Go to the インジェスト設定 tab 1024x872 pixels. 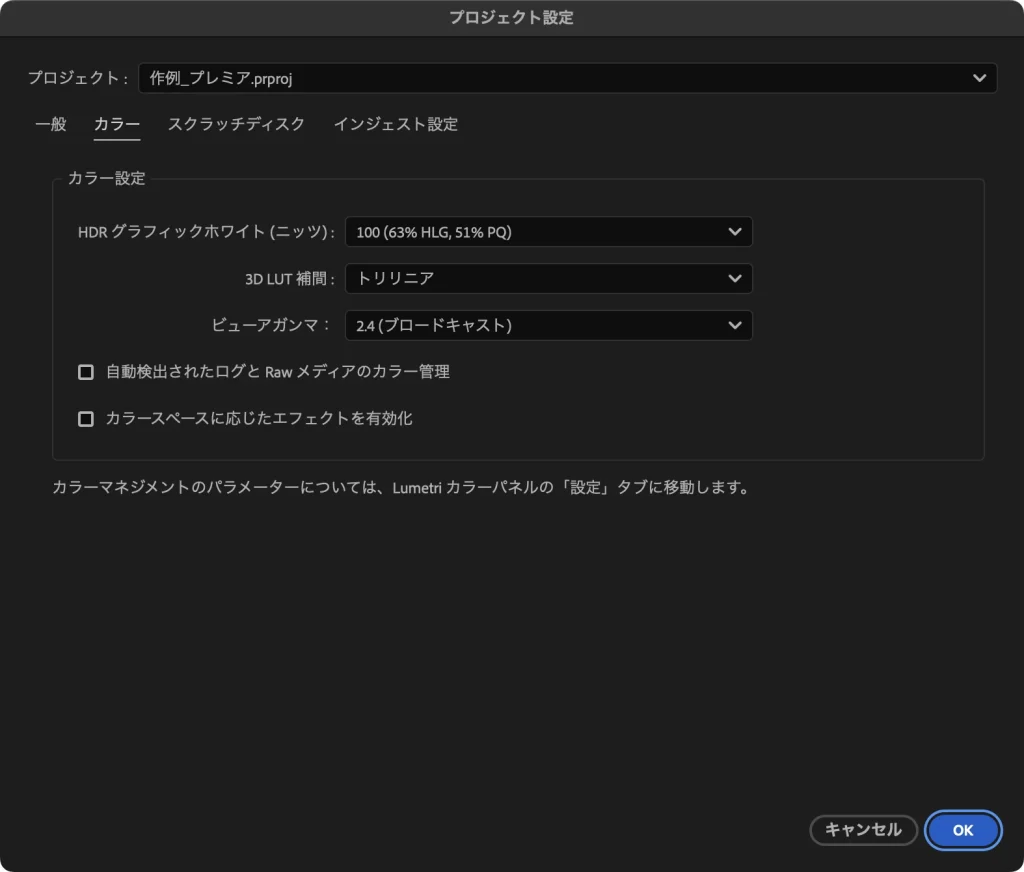[396, 124]
